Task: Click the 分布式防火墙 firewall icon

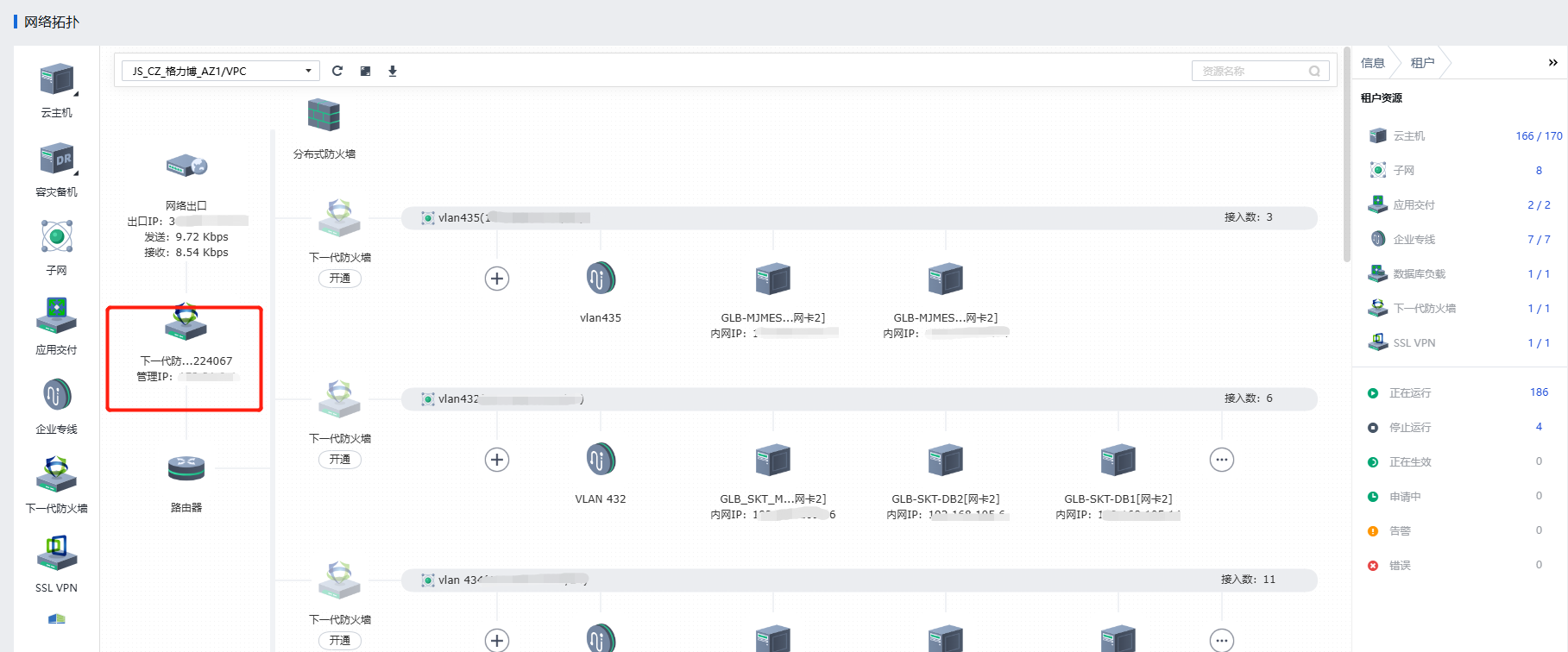Action: coord(324,116)
